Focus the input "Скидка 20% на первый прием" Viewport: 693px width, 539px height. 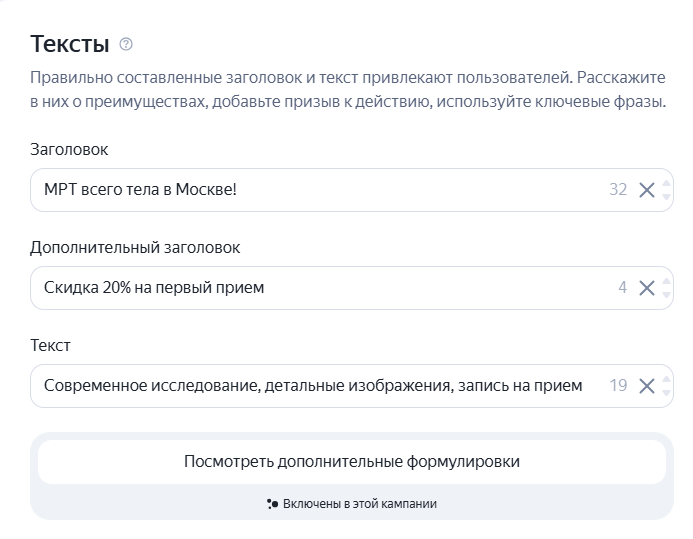[300, 288]
